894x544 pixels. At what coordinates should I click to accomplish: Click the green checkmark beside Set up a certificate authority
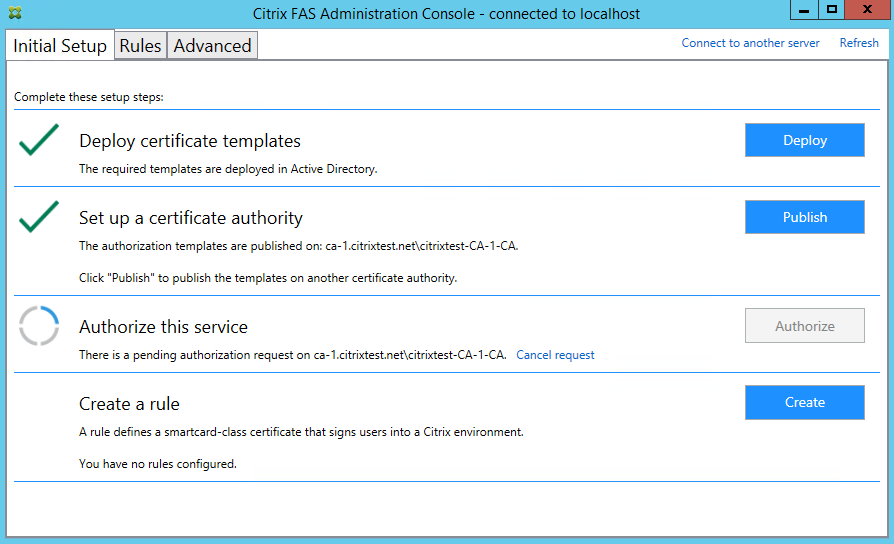(39, 217)
